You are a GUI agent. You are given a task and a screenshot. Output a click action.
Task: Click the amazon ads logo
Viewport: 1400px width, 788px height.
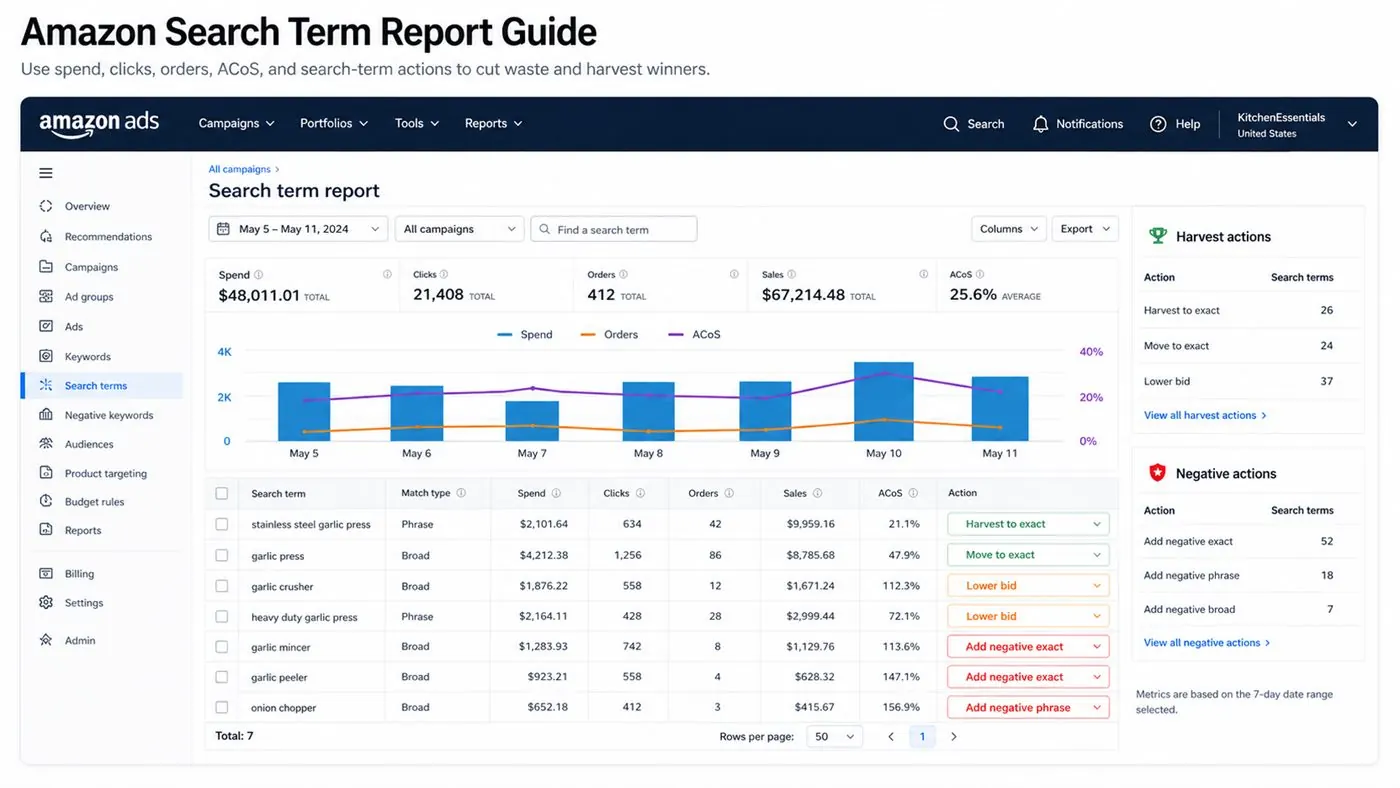[x=99, y=124]
